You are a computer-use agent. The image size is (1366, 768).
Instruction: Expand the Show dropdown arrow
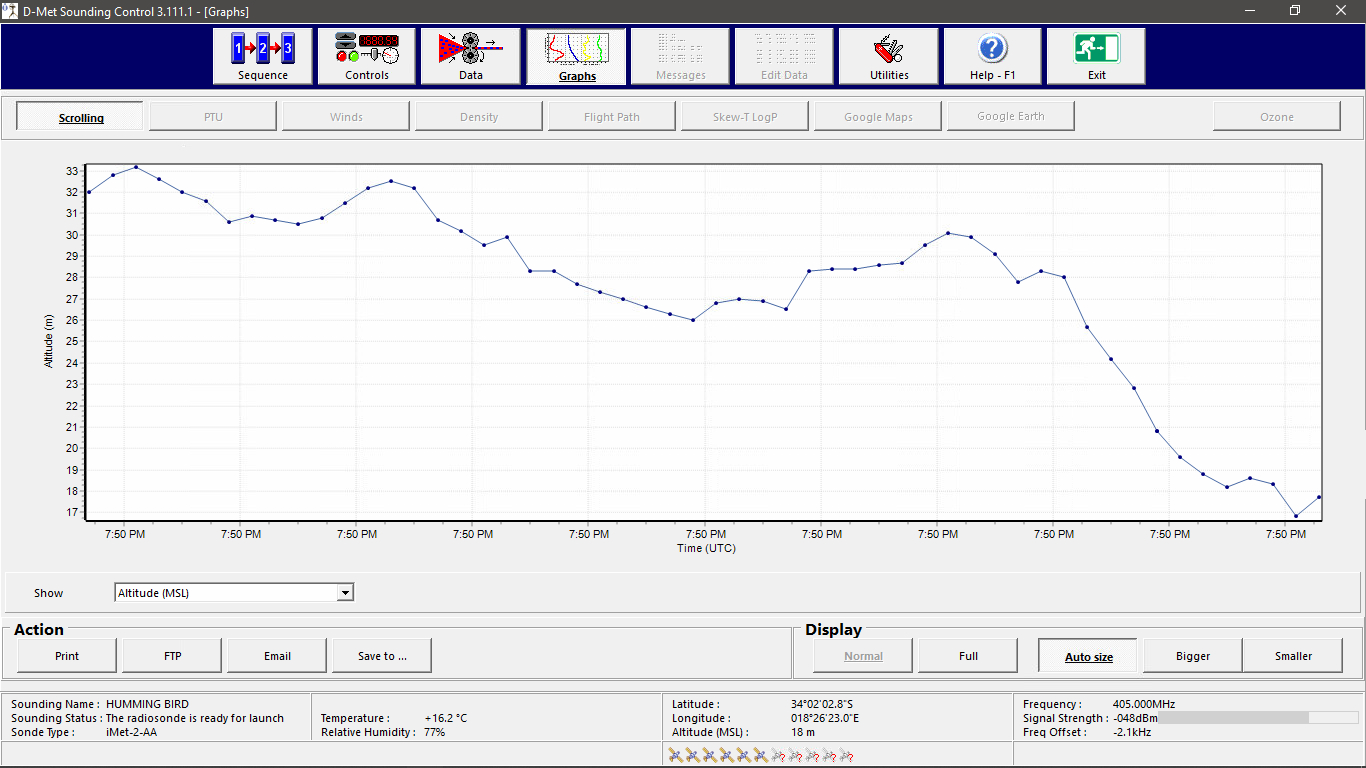[345, 593]
